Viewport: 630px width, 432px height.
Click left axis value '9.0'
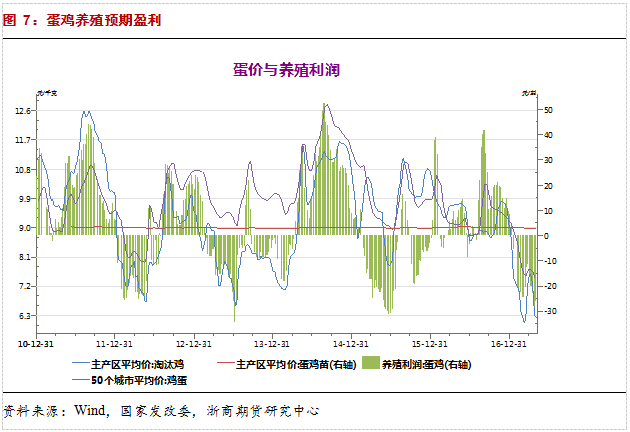click(x=25, y=228)
